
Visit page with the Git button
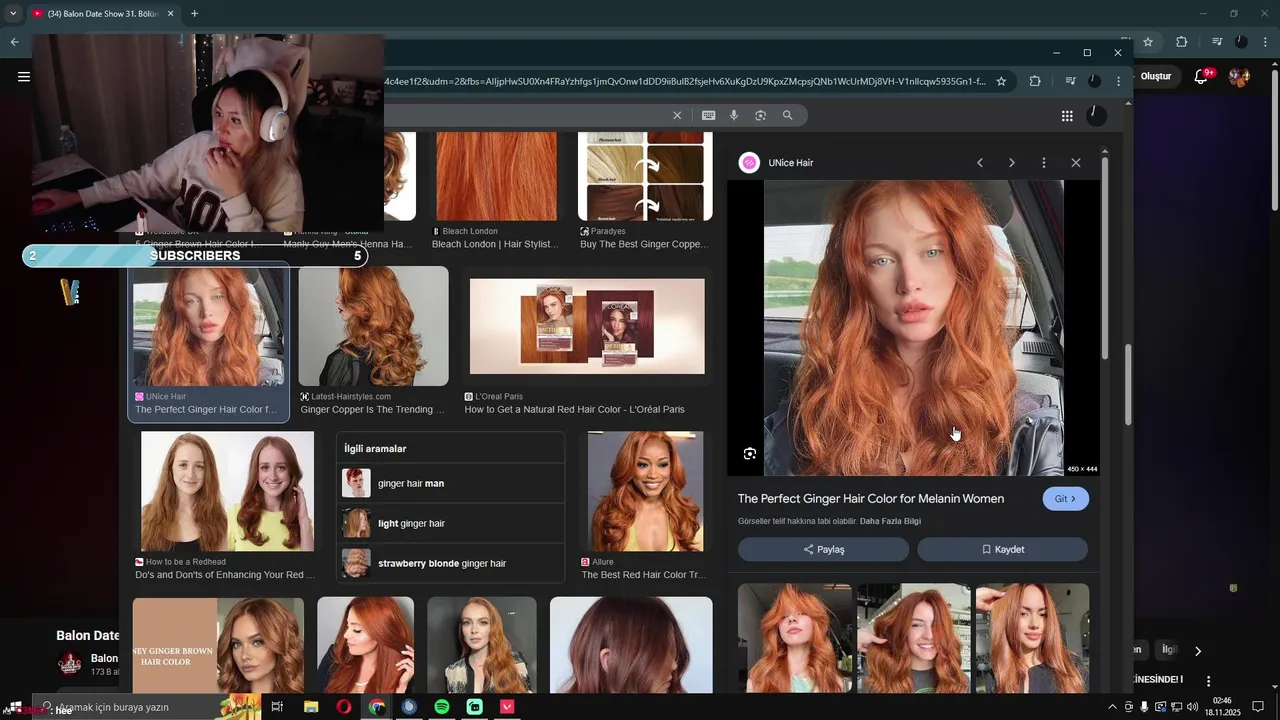[1065, 499]
